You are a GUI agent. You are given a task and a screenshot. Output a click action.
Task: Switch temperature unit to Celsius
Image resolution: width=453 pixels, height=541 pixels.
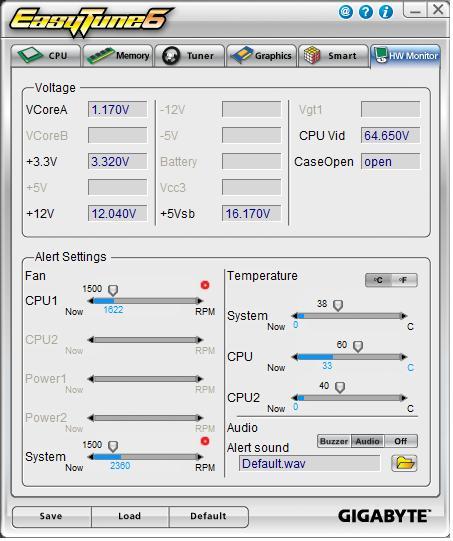point(378,280)
